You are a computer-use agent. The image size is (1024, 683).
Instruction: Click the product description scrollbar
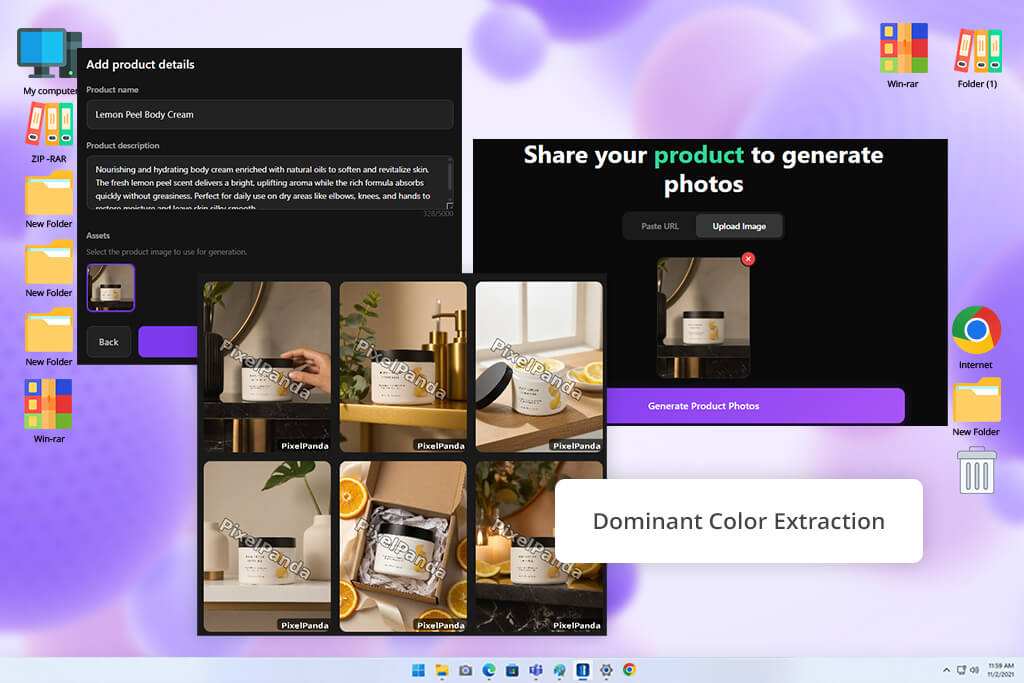point(450,175)
